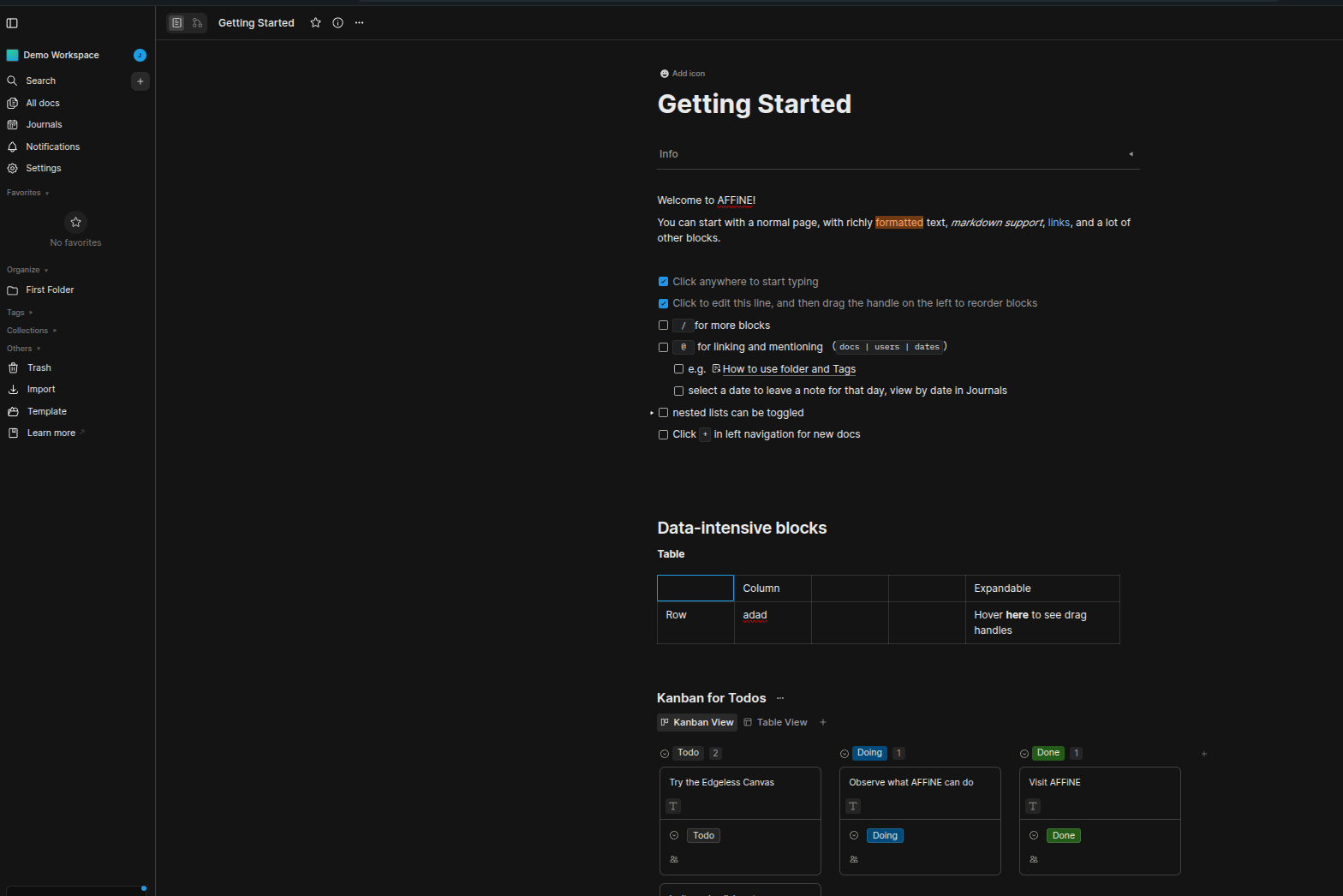Click Add icon above the title
The height and width of the screenshot is (896, 1343).
tap(683, 74)
